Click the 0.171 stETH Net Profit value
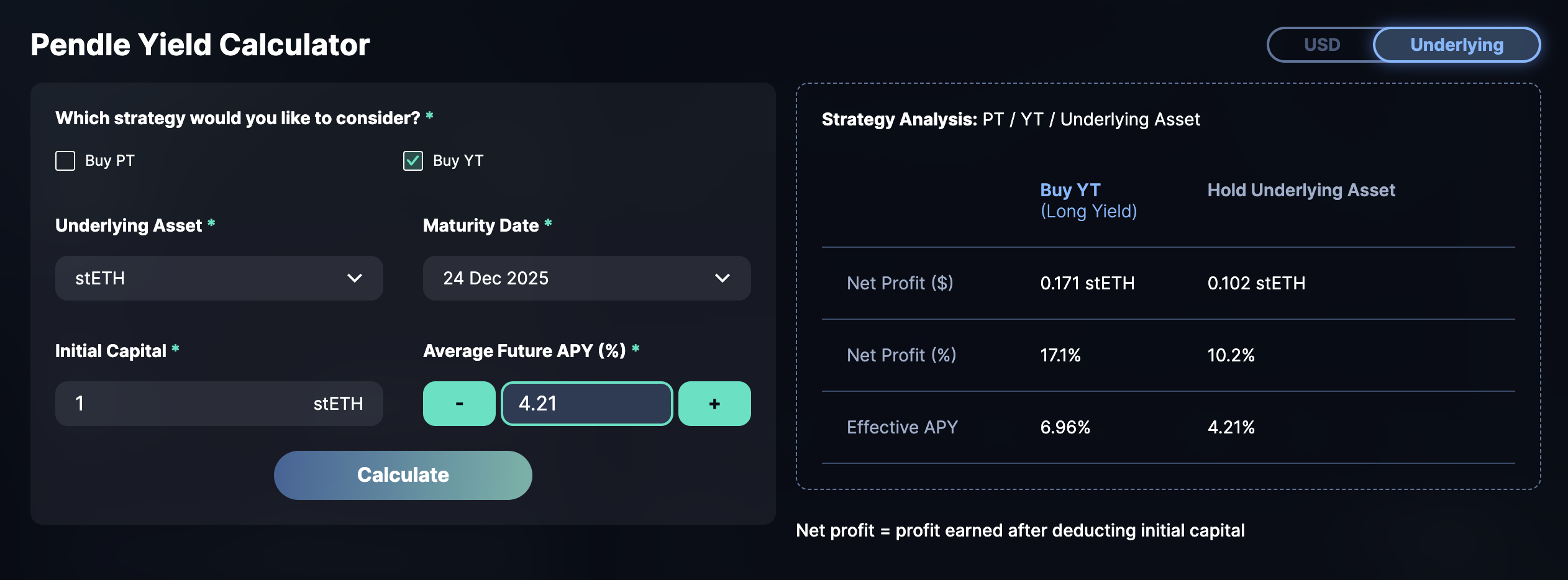1568x580 pixels. click(x=1087, y=283)
